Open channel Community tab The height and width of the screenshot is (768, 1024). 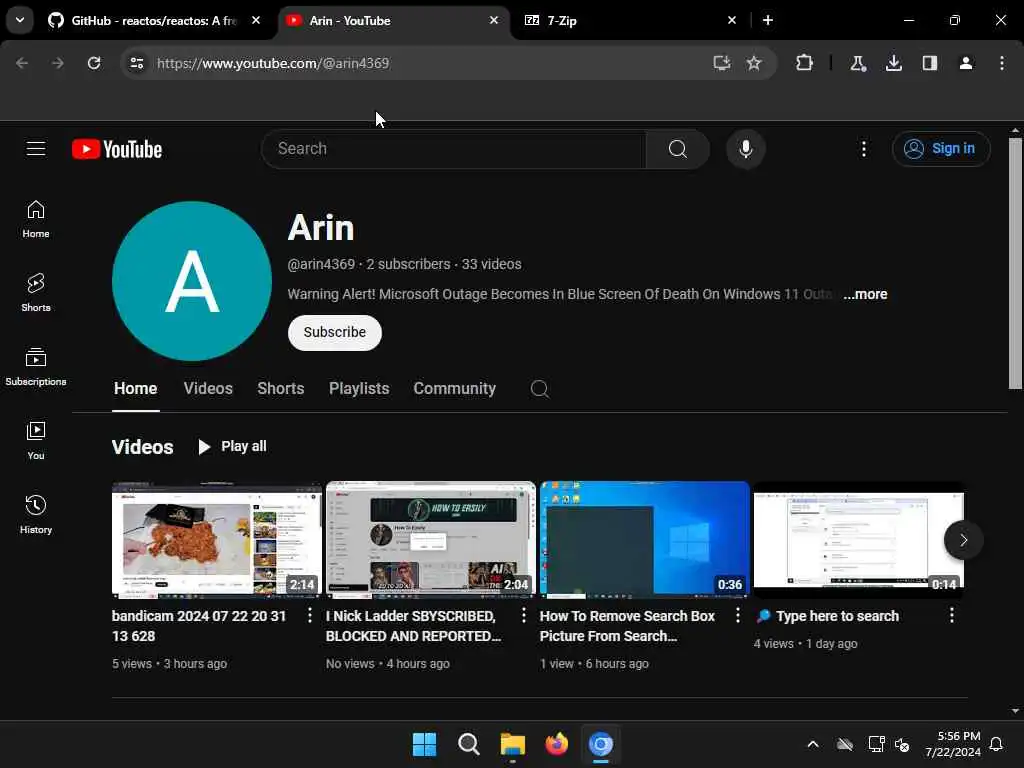[x=455, y=389]
